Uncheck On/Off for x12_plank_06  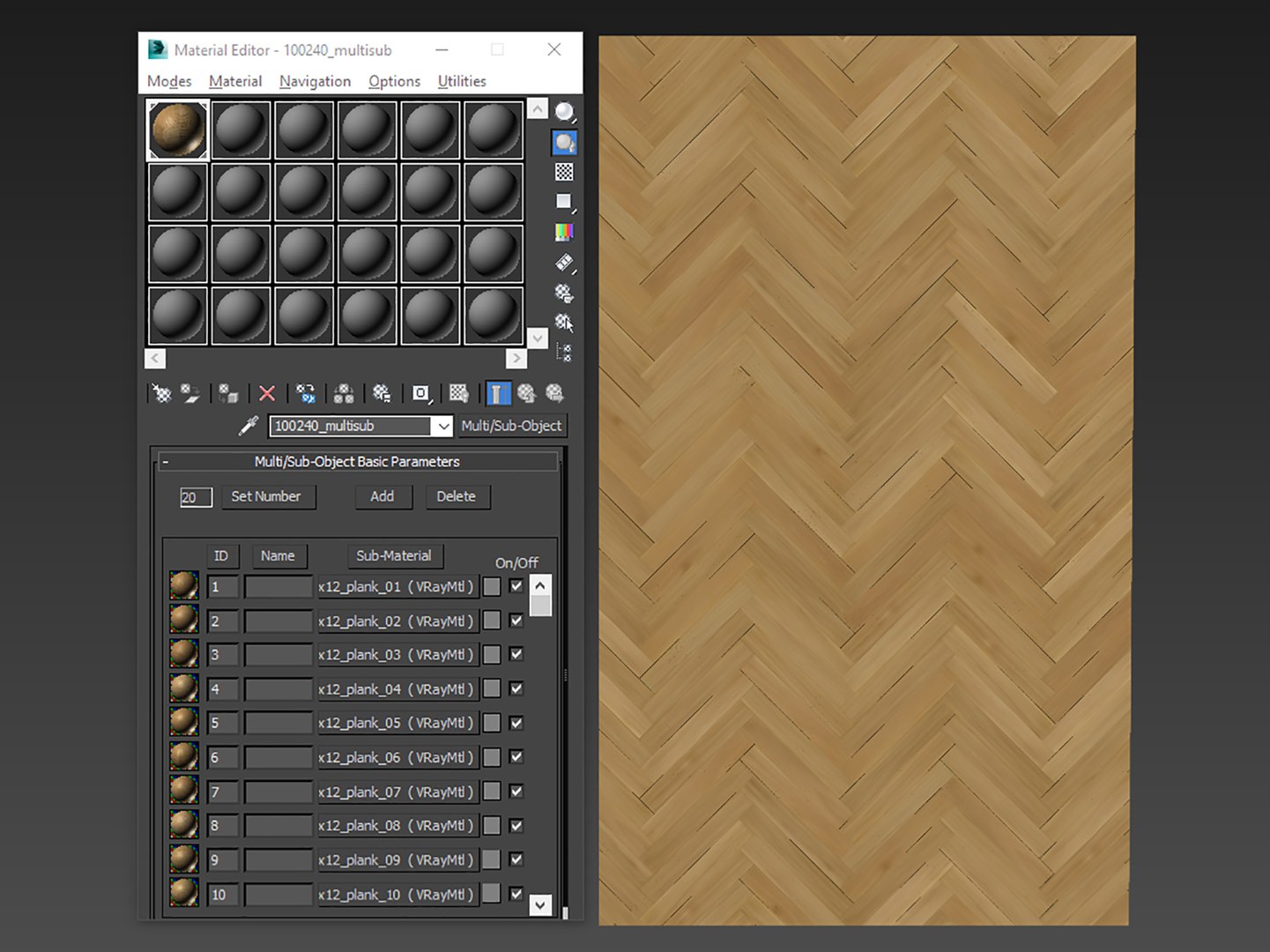tap(516, 756)
